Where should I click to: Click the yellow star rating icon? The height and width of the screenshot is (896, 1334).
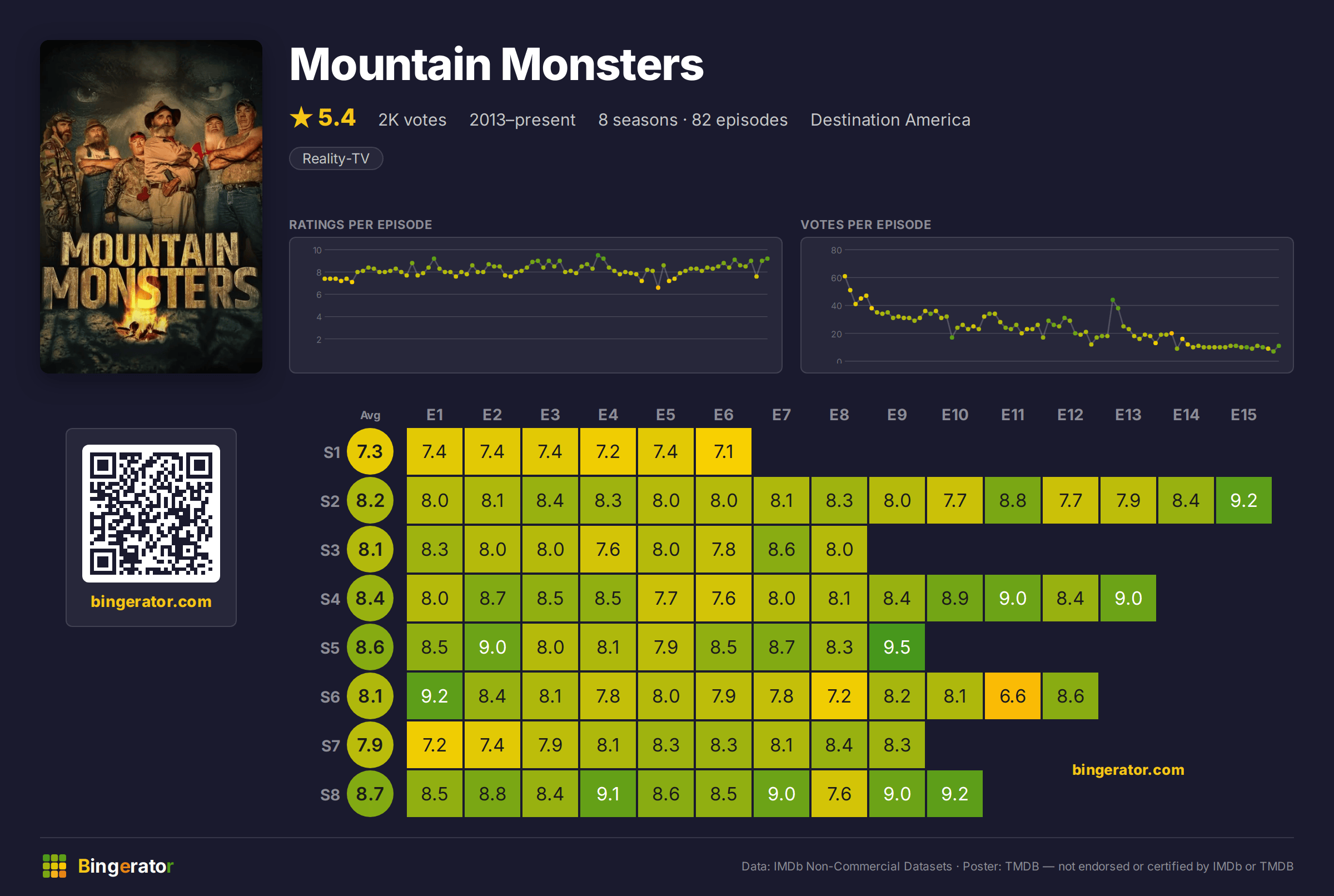point(301,118)
